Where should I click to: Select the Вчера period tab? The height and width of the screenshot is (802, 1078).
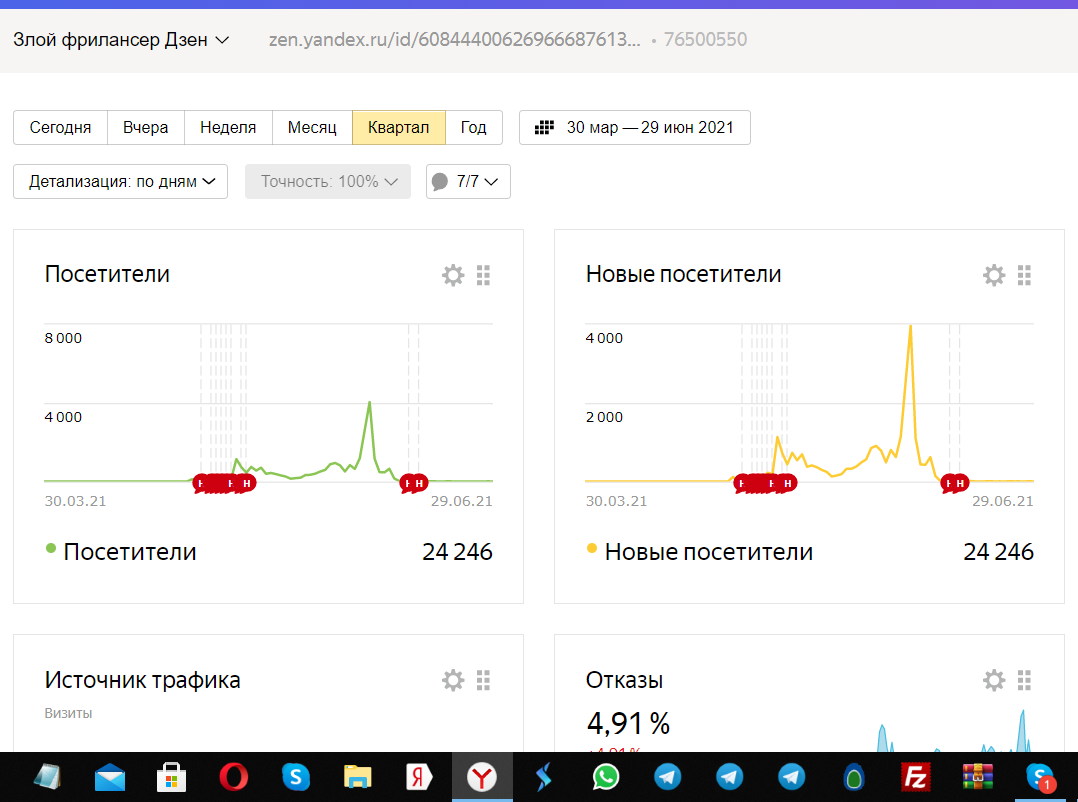point(146,127)
